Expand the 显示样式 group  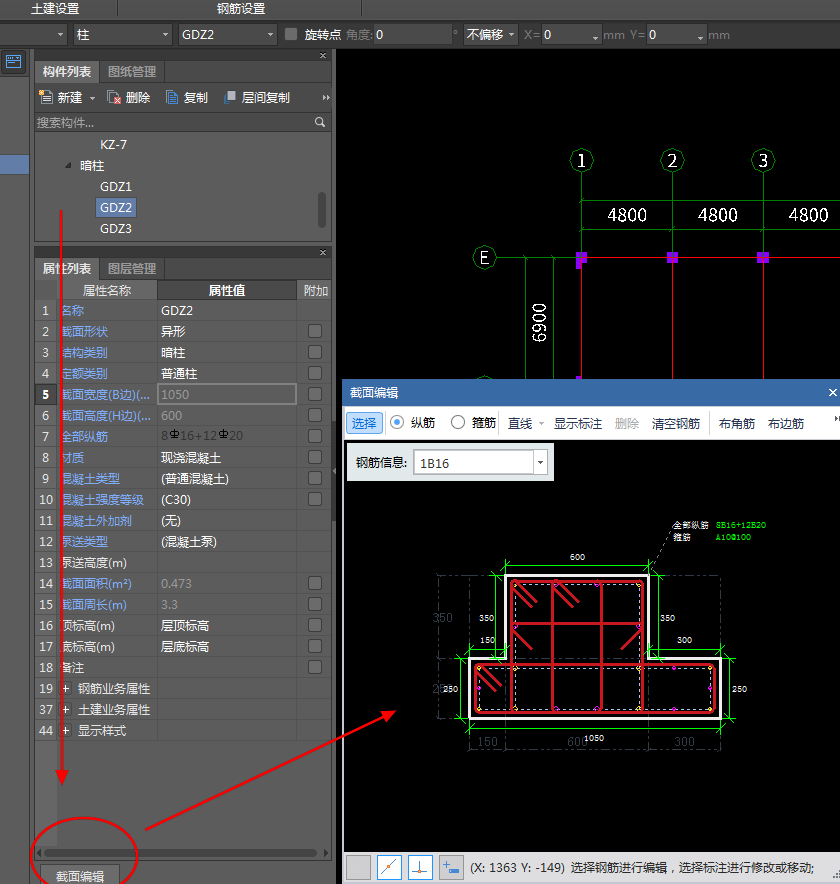click(x=66, y=731)
